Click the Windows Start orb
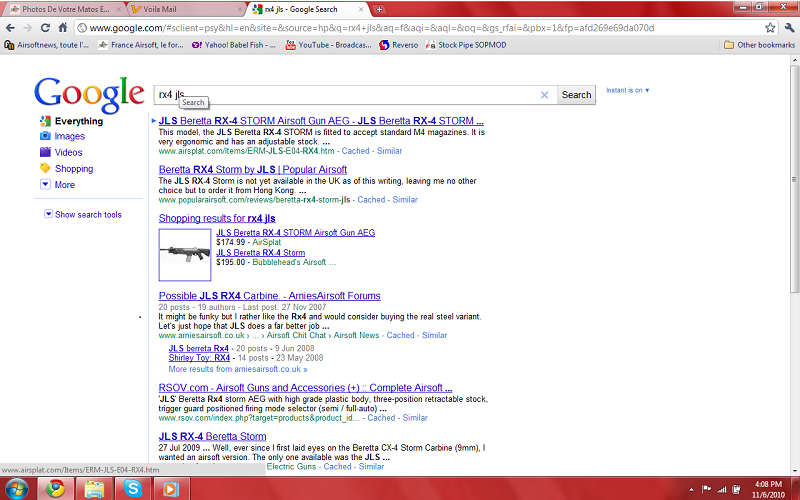 (17, 489)
